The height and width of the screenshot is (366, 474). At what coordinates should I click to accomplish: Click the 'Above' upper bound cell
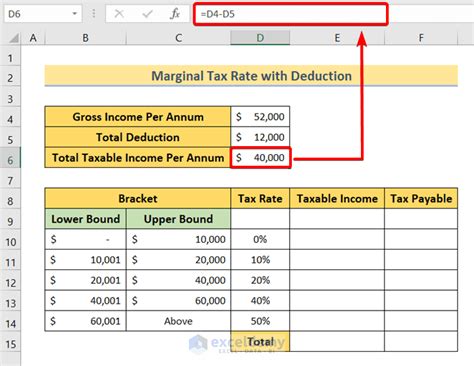pos(178,321)
